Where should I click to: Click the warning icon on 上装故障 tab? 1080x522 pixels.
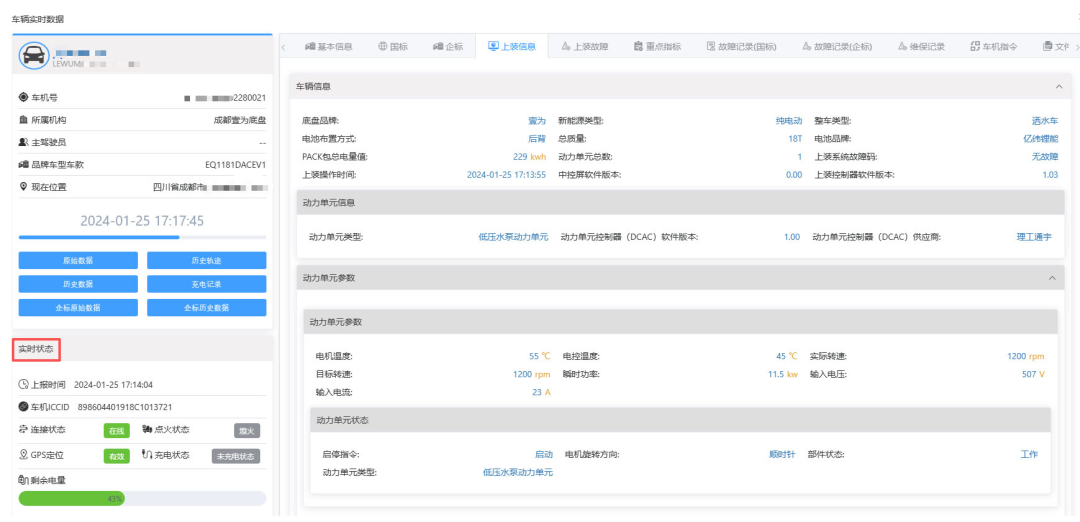(x=565, y=46)
